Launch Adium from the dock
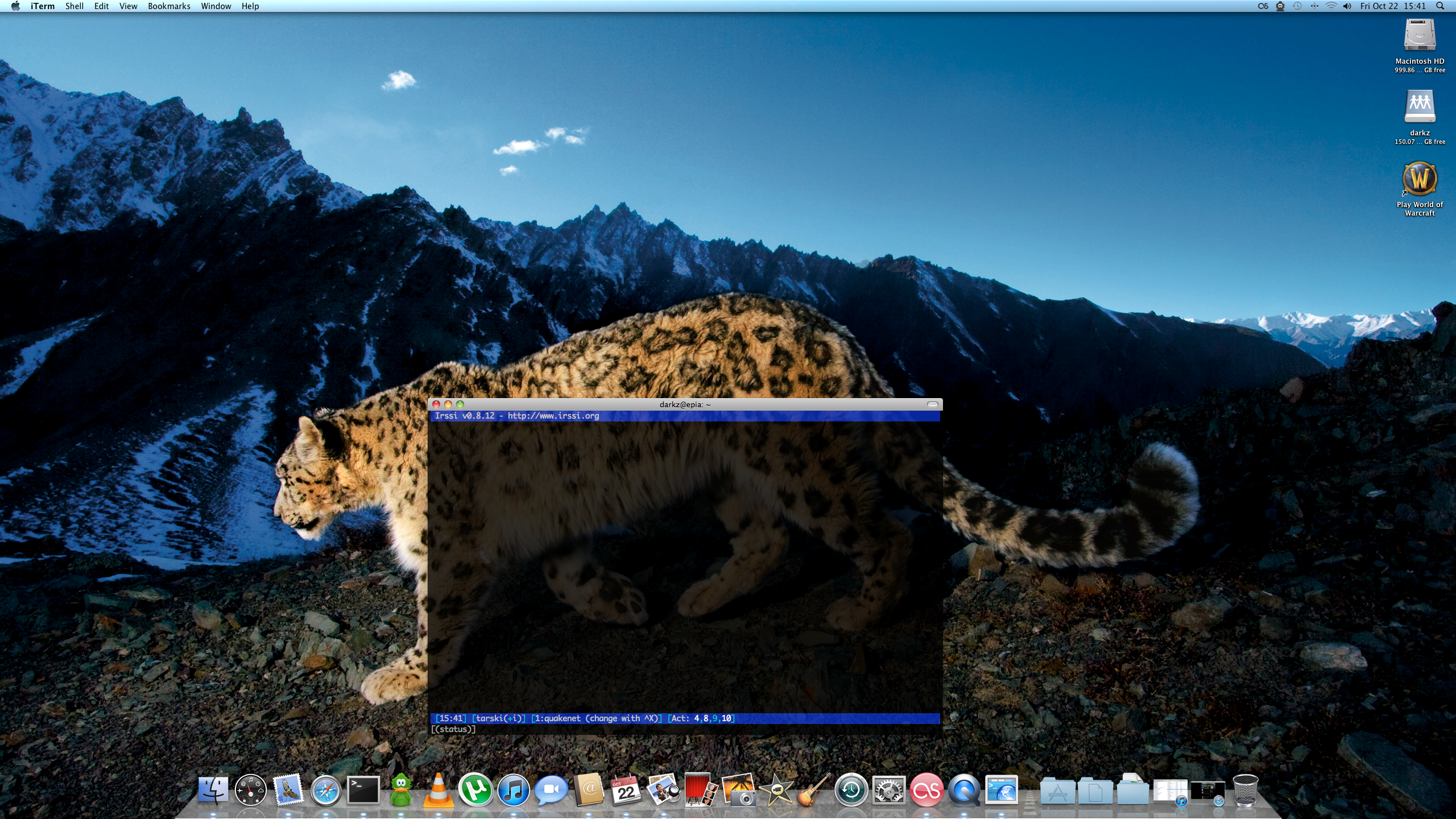1456x819 pixels. click(x=401, y=790)
